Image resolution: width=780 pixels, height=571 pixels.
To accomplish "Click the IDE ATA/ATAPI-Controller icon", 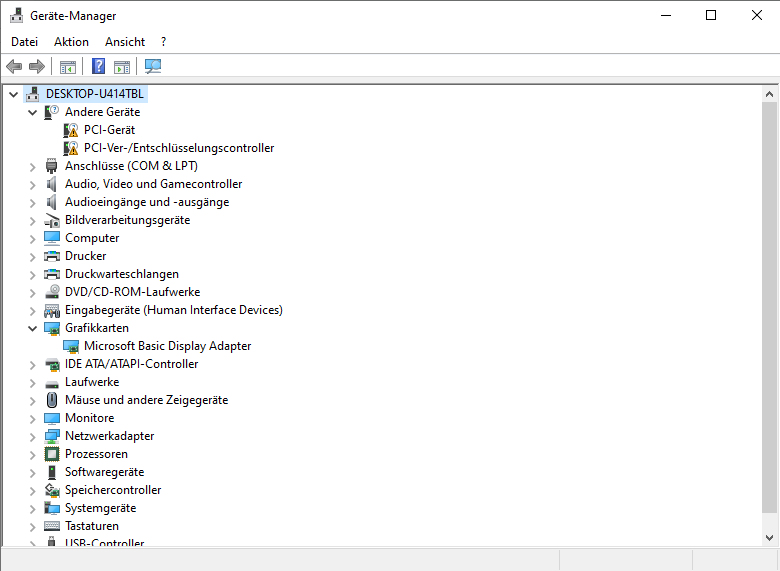I will point(52,364).
